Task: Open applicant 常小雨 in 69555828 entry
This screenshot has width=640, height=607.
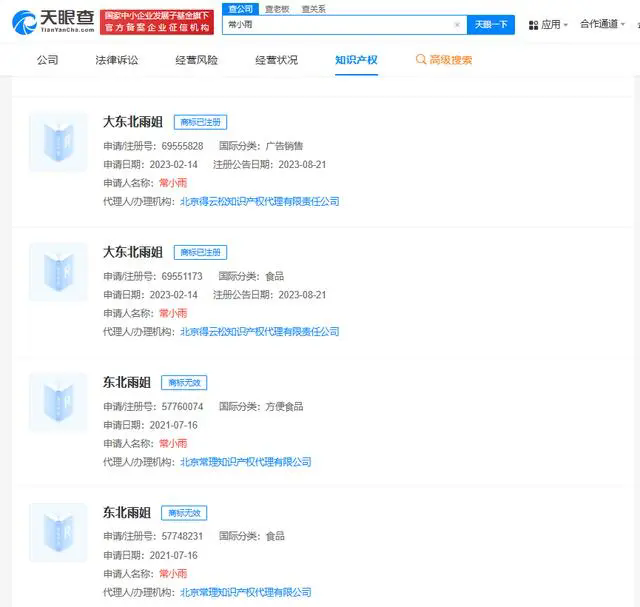Action: tap(173, 183)
